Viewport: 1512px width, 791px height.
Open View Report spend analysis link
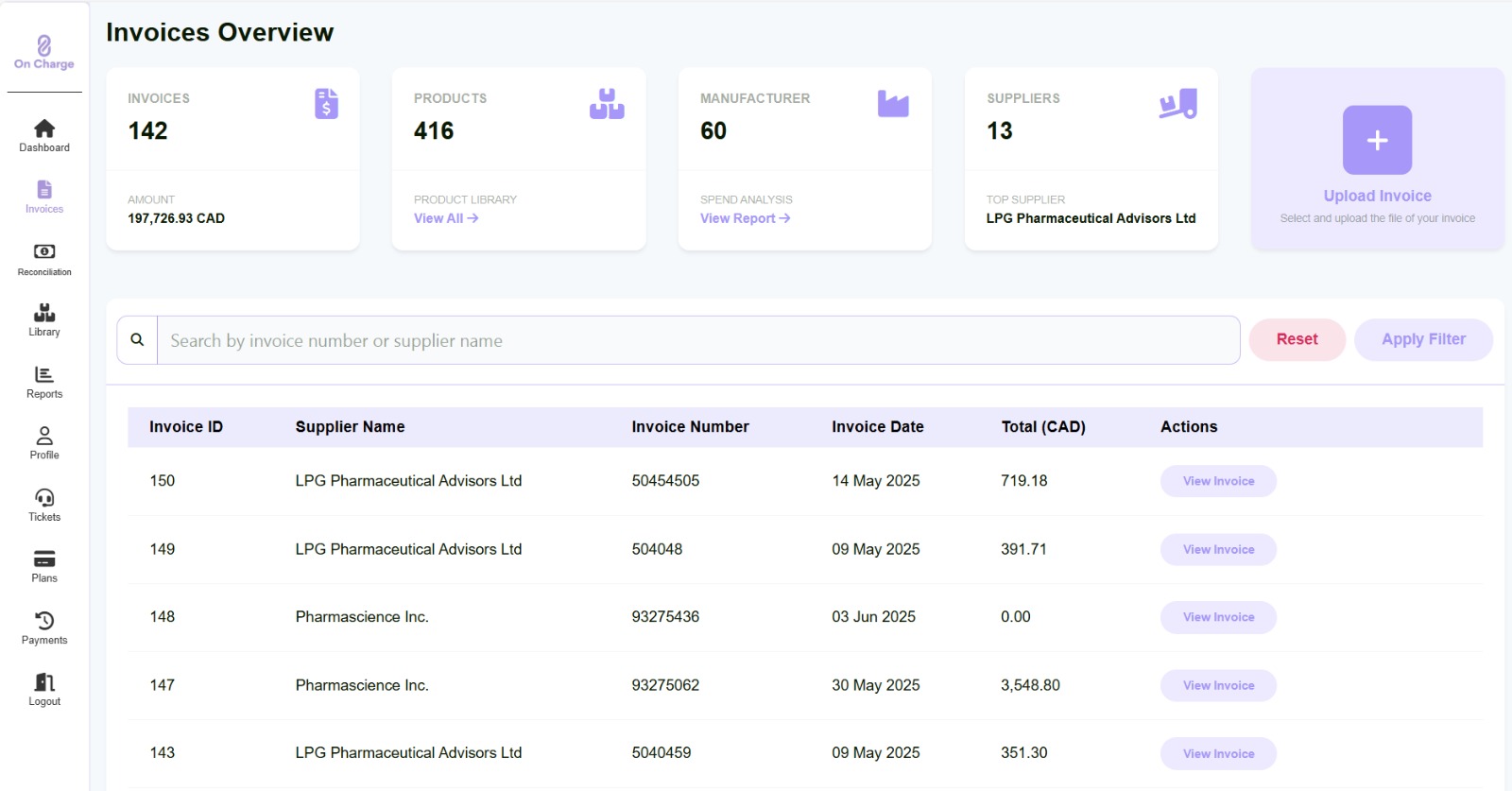[746, 218]
